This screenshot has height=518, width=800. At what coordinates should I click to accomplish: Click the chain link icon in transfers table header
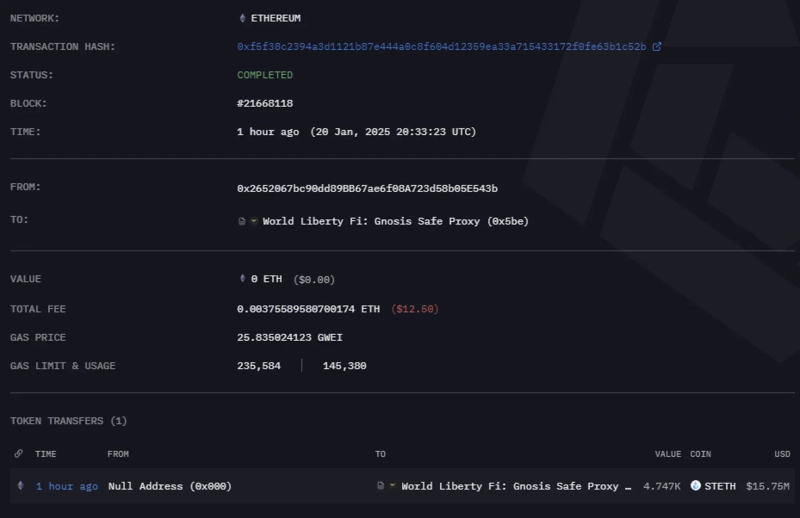click(20, 454)
